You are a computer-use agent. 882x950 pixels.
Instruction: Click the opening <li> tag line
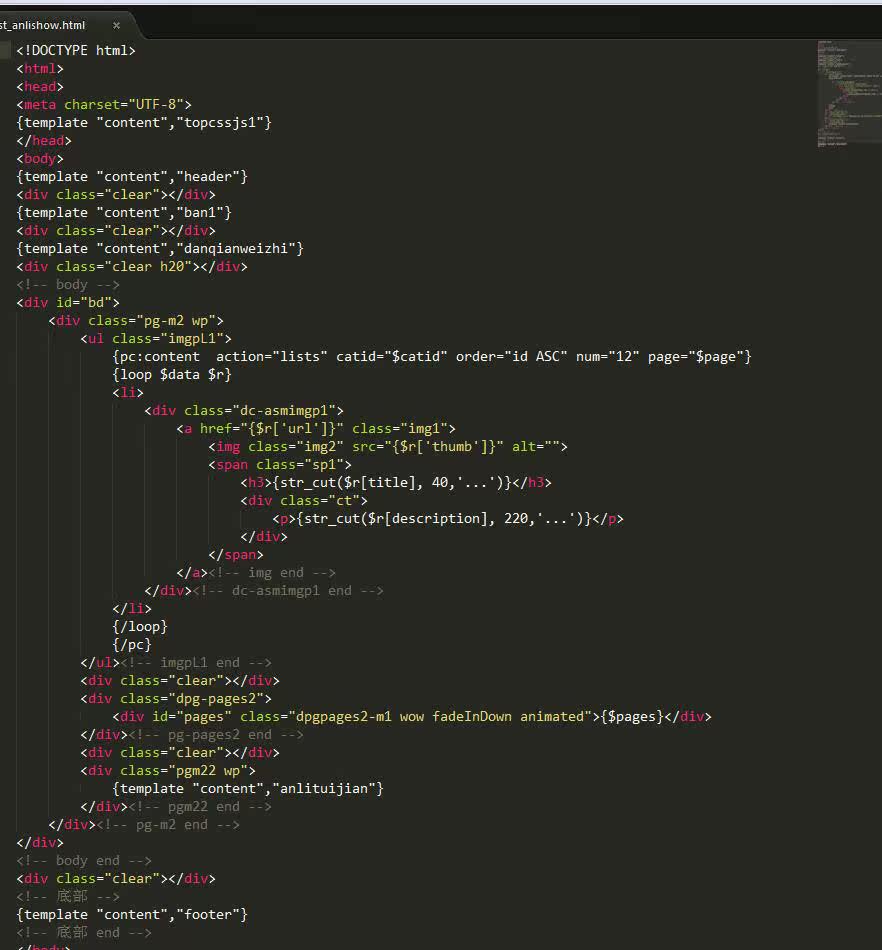(x=128, y=393)
